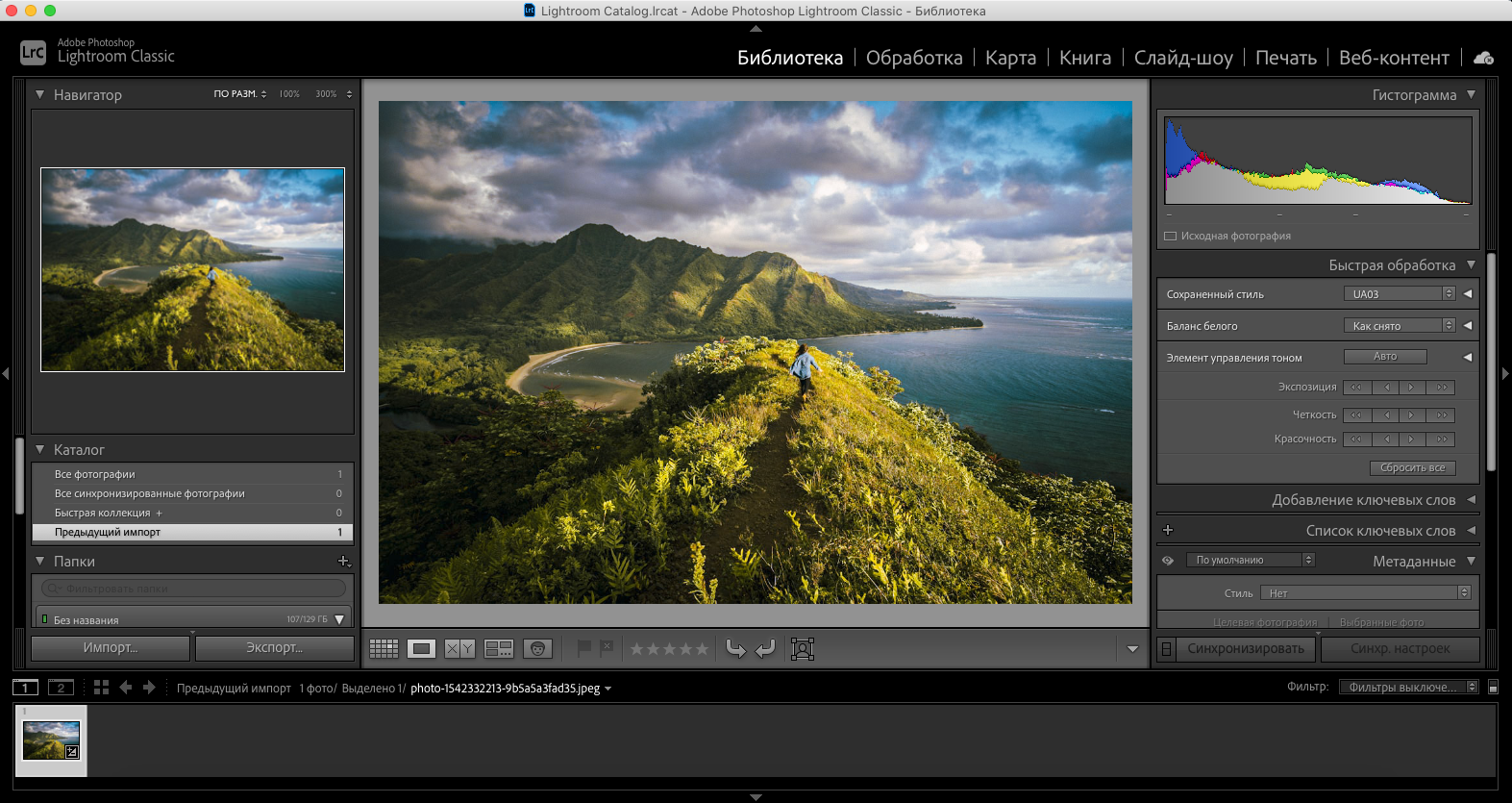The width and height of the screenshot is (1512, 803).
Task: Click the draw face region icon
Action: tap(803, 649)
